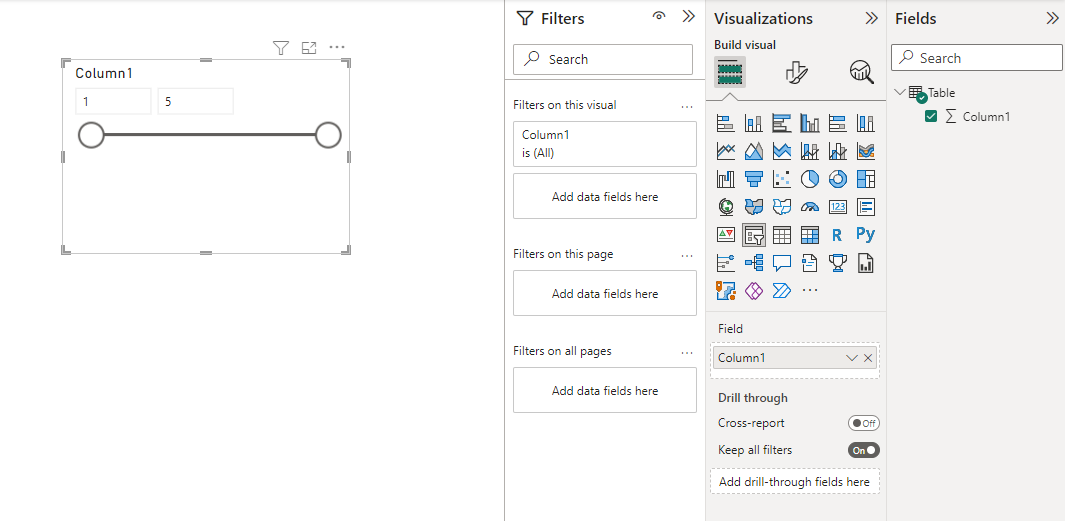Open Filters on all pages options
The width and height of the screenshot is (1065, 521).
tap(687, 353)
